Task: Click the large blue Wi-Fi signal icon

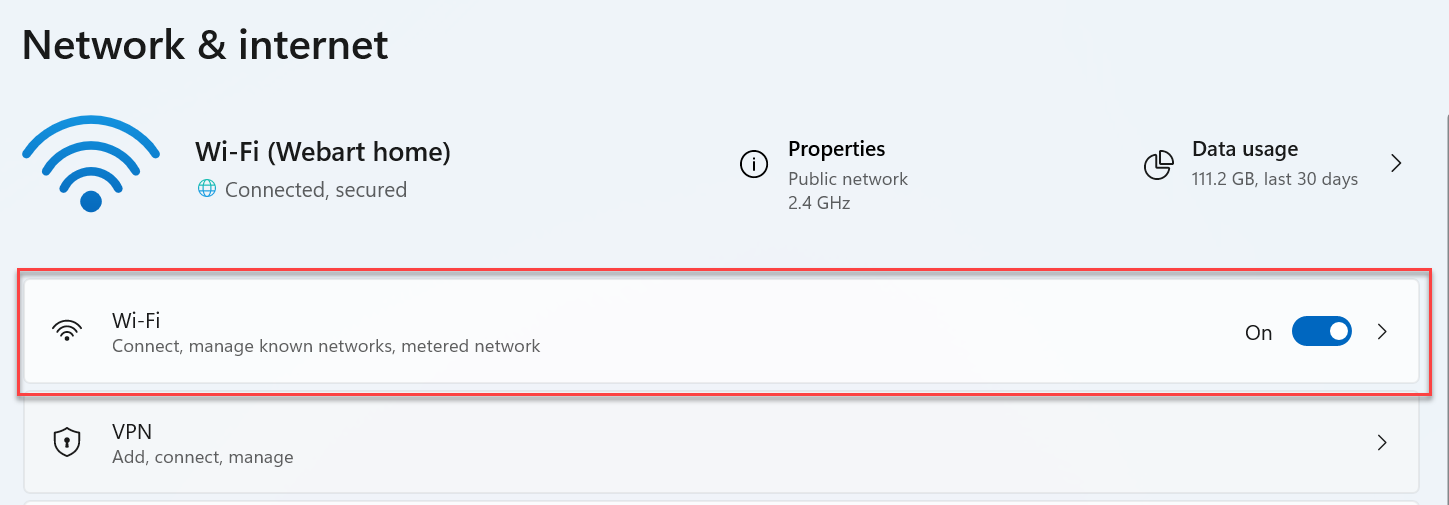Action: (x=91, y=164)
